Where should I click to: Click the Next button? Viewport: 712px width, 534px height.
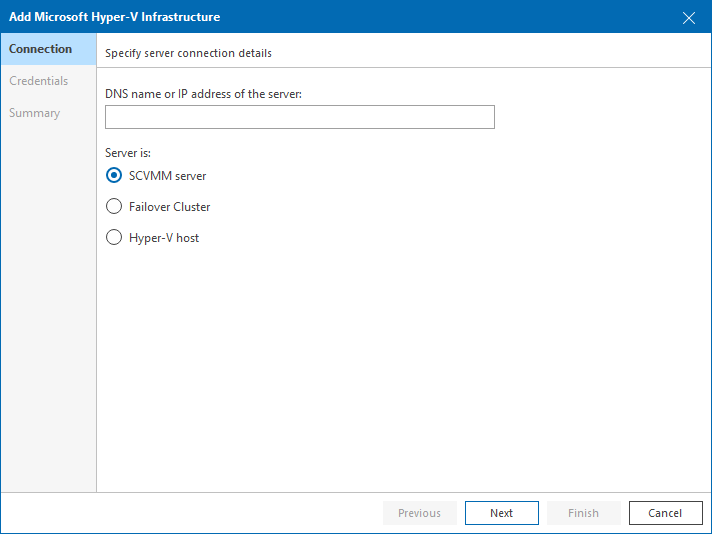point(502,513)
